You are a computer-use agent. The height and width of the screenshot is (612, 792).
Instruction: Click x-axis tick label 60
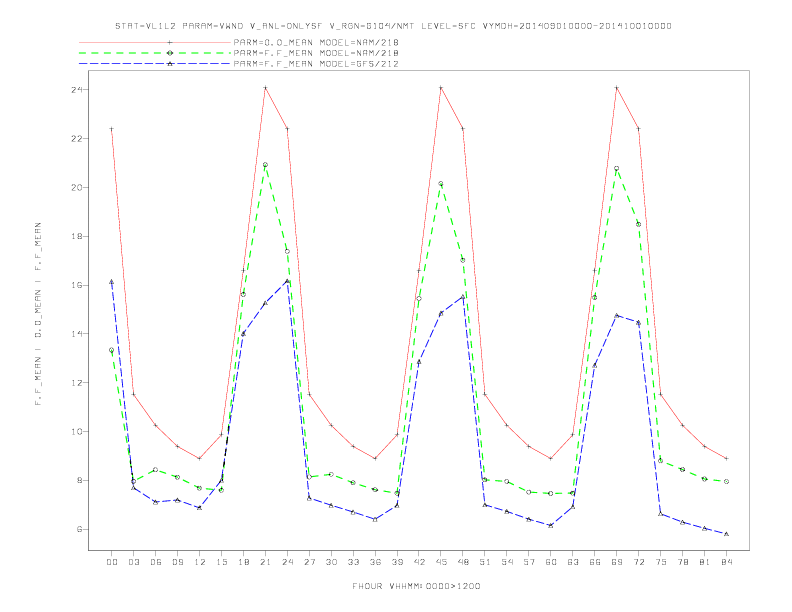click(x=551, y=562)
